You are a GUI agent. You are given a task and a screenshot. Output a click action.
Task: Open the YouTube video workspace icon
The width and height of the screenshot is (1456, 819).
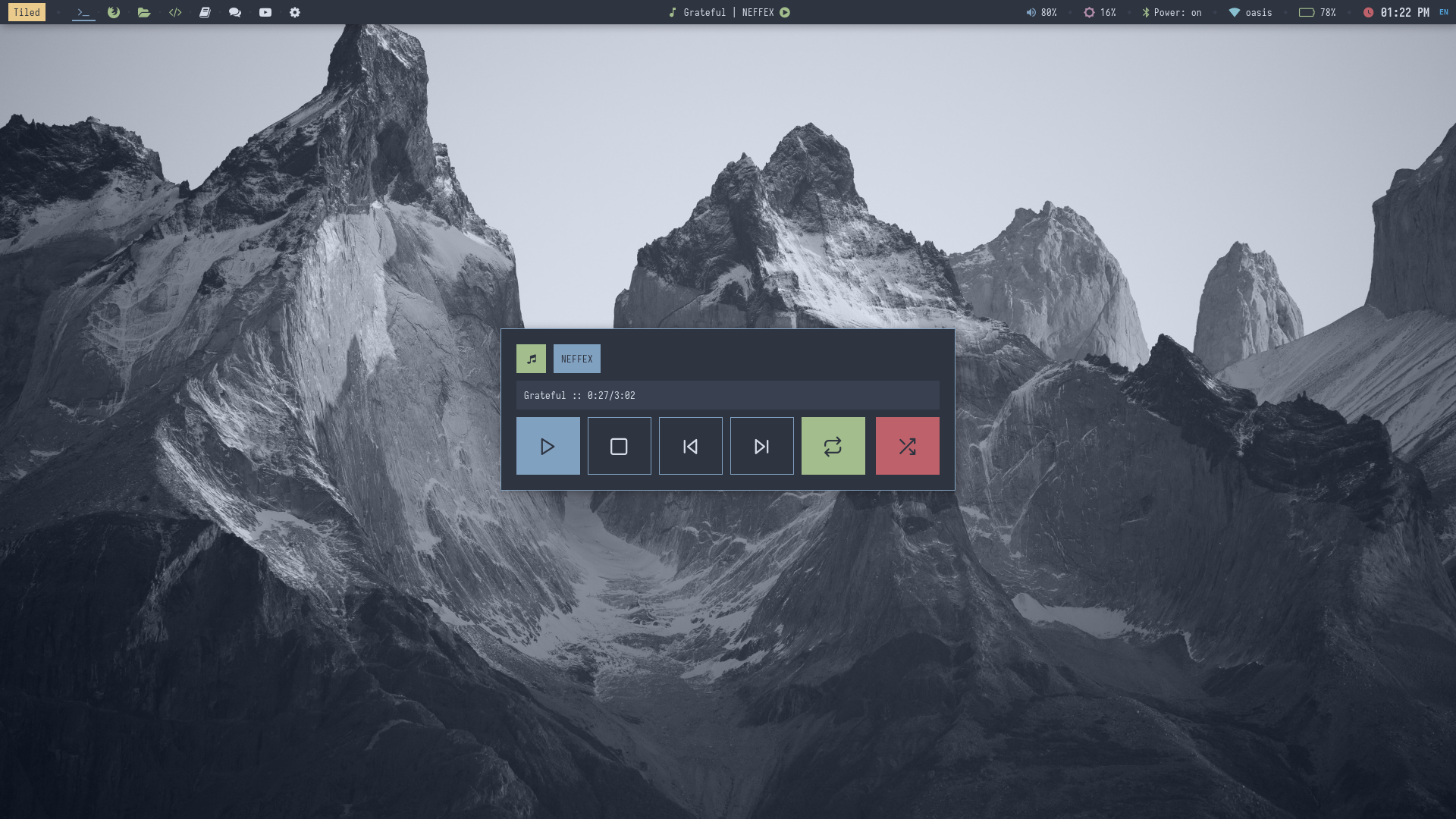pos(265,12)
